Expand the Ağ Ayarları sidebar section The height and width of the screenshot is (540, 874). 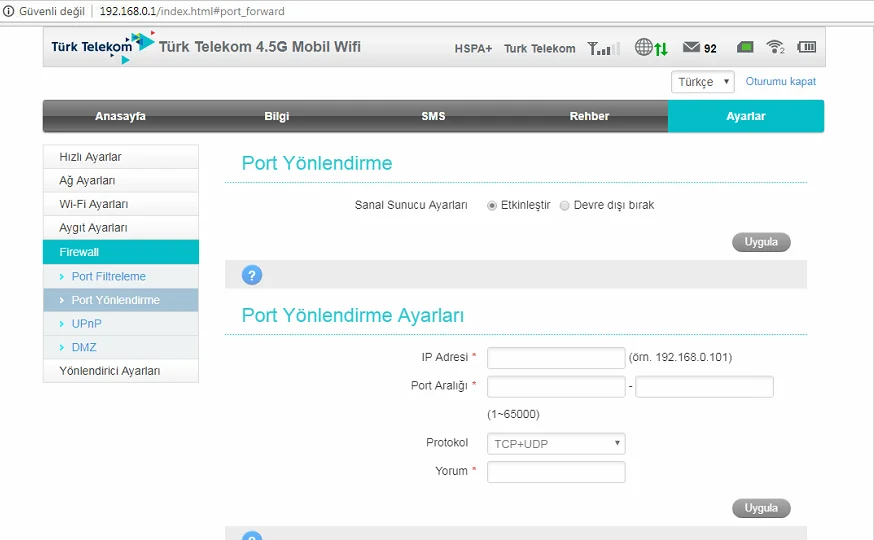[120, 180]
